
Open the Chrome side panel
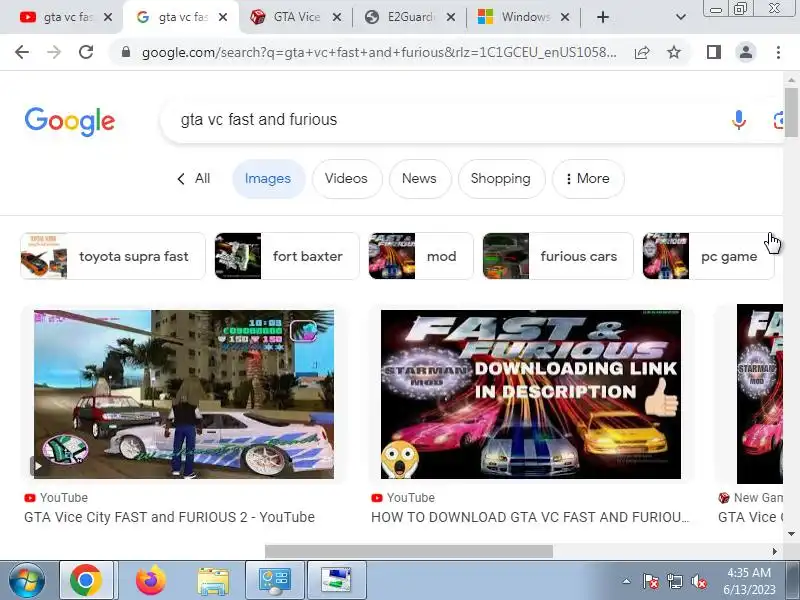point(714,52)
